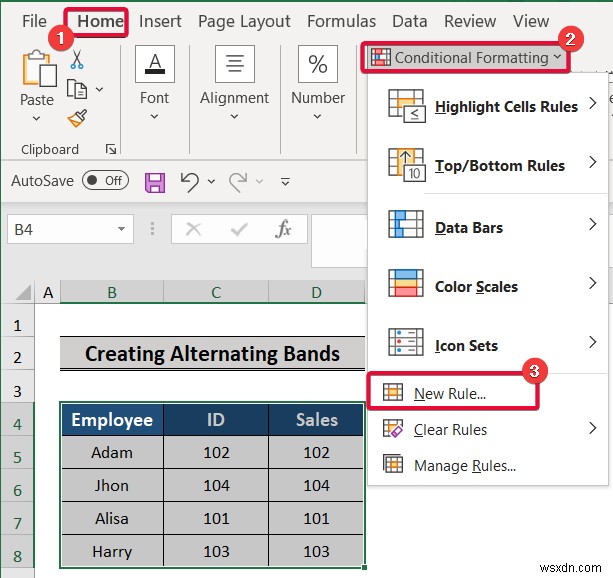The image size is (613, 578).
Task: Click the Manage Rules icon
Action: pyautogui.click(x=393, y=464)
